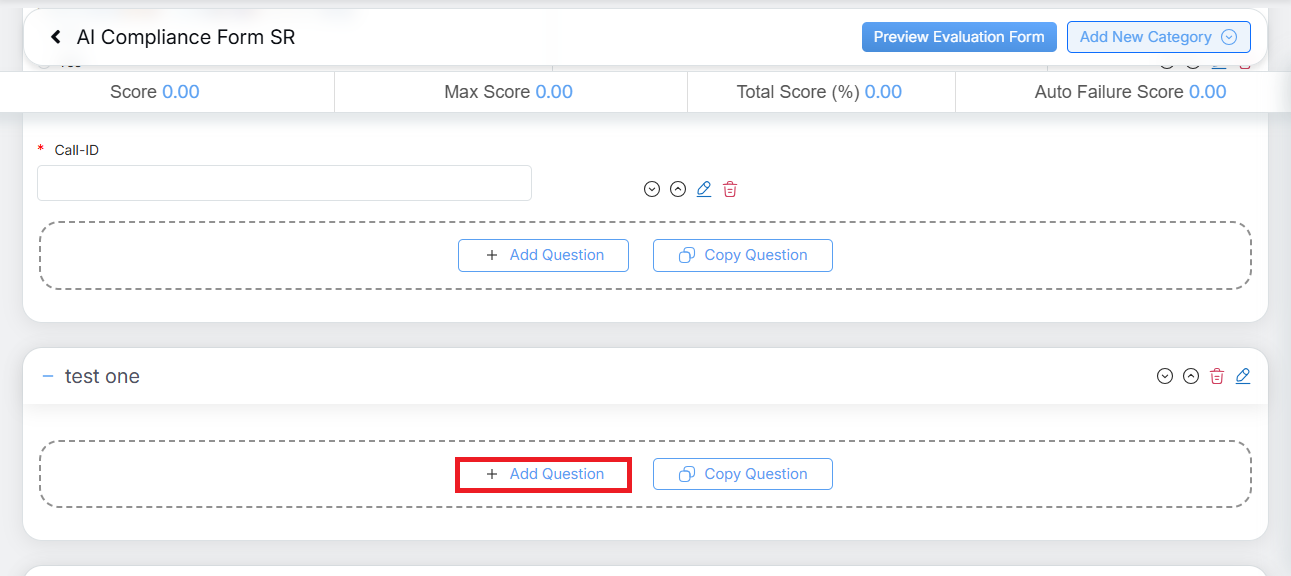Viewport: 1291px width, 576px height.
Task: Collapse the test one category section
Action: [47, 377]
